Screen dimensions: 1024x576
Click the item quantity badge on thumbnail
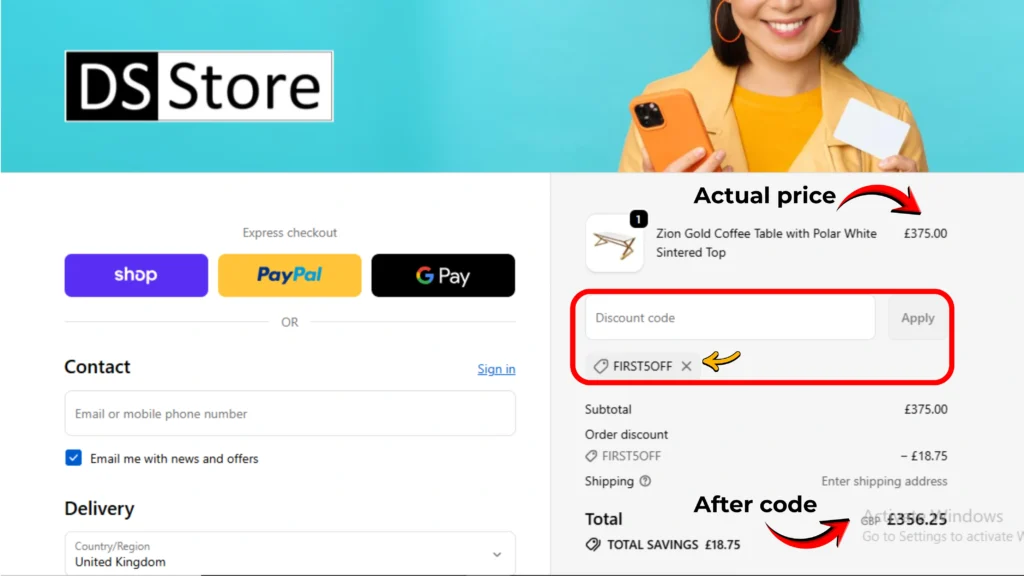639,219
